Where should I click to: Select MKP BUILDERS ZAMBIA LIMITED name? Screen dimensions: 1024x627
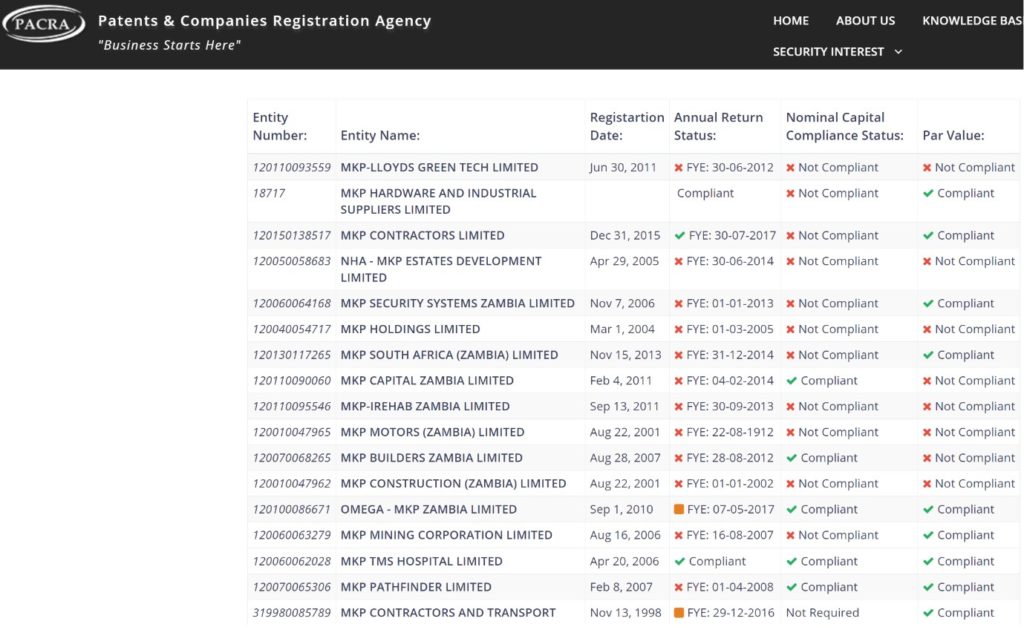[x=432, y=458]
